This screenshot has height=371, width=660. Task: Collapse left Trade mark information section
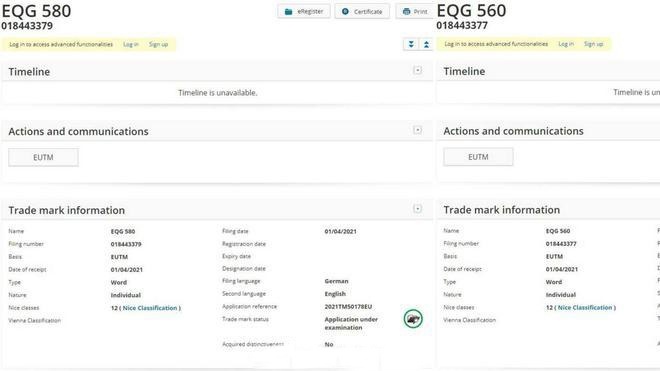pos(418,208)
